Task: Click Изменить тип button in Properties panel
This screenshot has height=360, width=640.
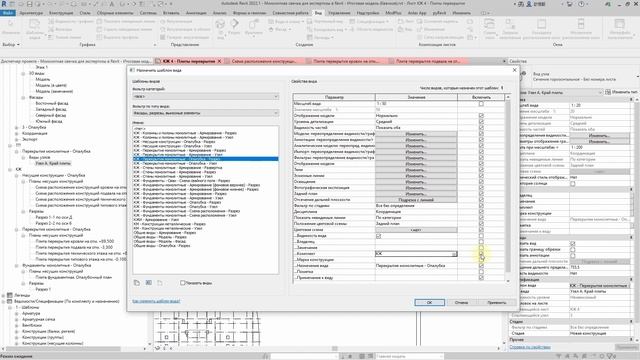Action: point(622,92)
